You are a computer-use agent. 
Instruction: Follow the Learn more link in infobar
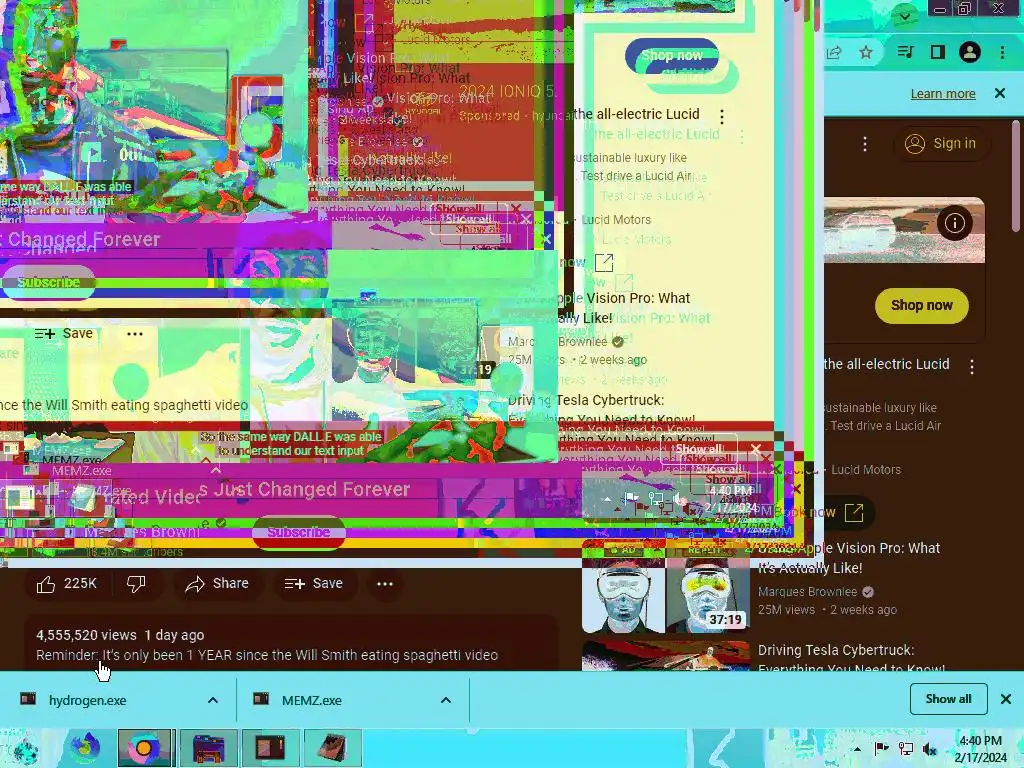(x=943, y=93)
